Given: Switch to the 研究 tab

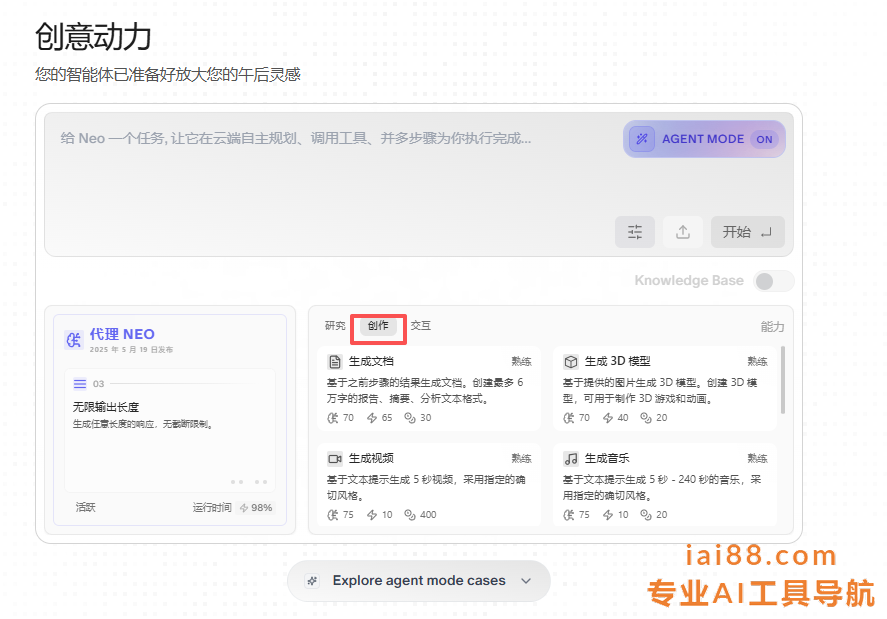Looking at the screenshot, I should coord(335,326).
